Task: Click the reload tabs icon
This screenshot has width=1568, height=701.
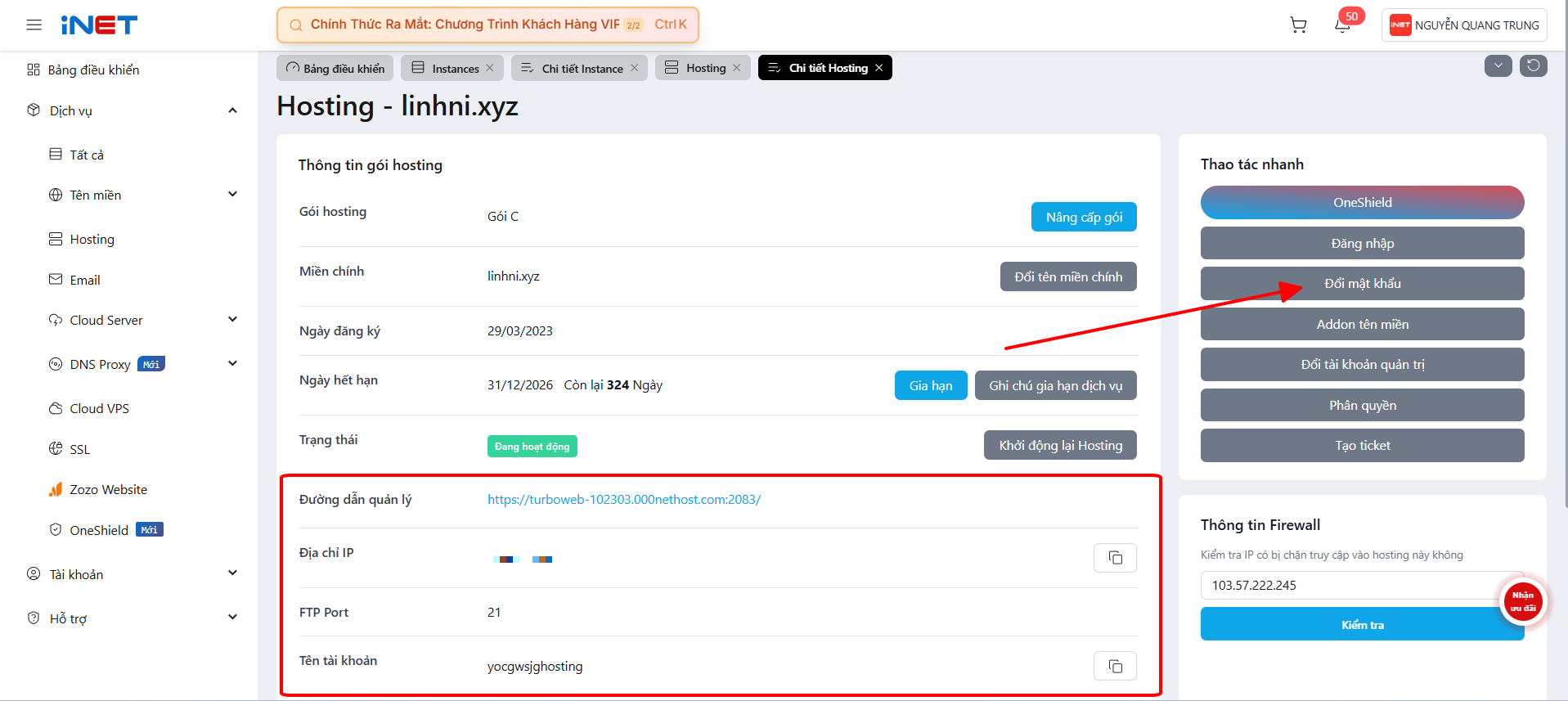Action: tap(1534, 65)
